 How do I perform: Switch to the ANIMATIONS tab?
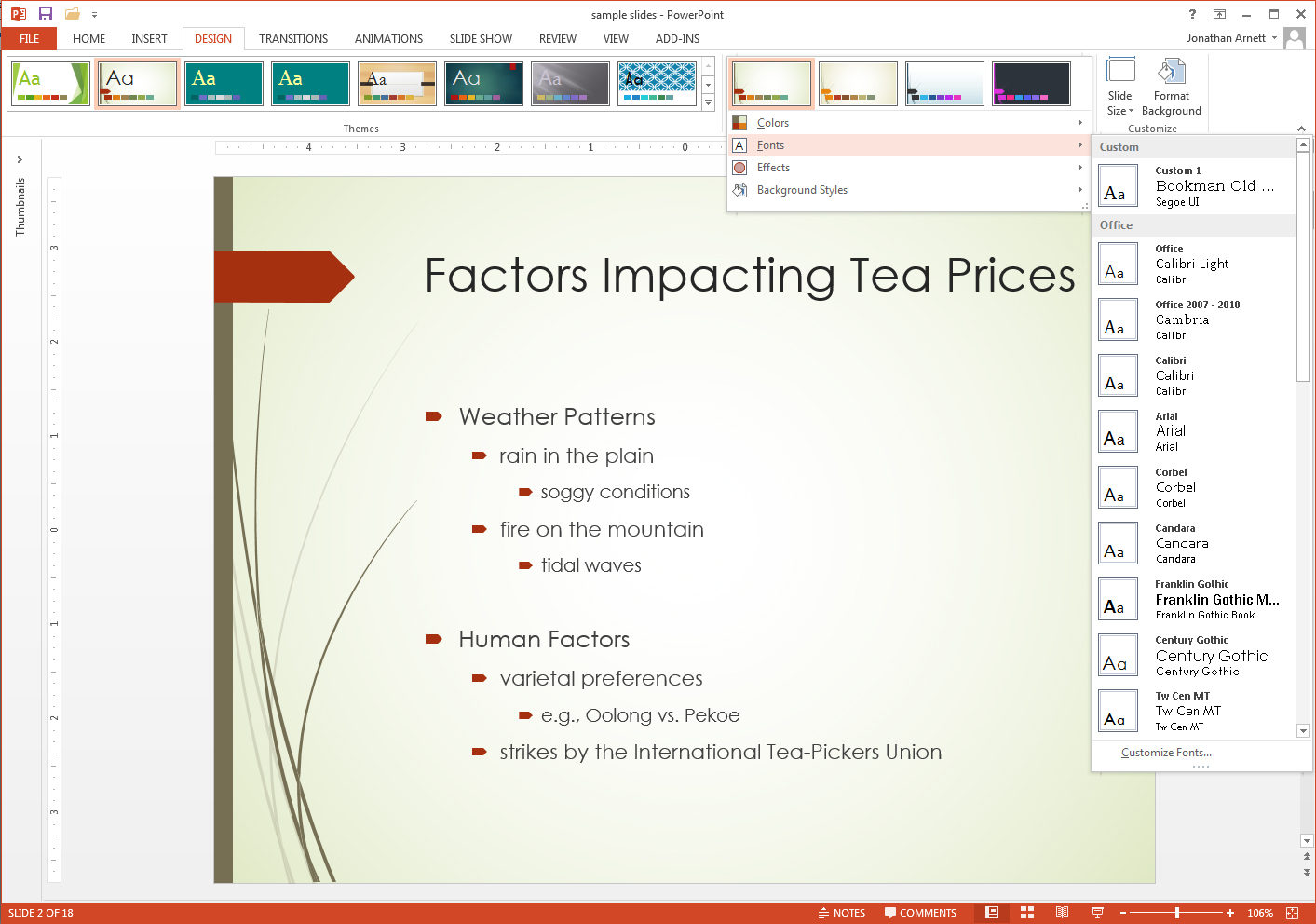click(388, 39)
